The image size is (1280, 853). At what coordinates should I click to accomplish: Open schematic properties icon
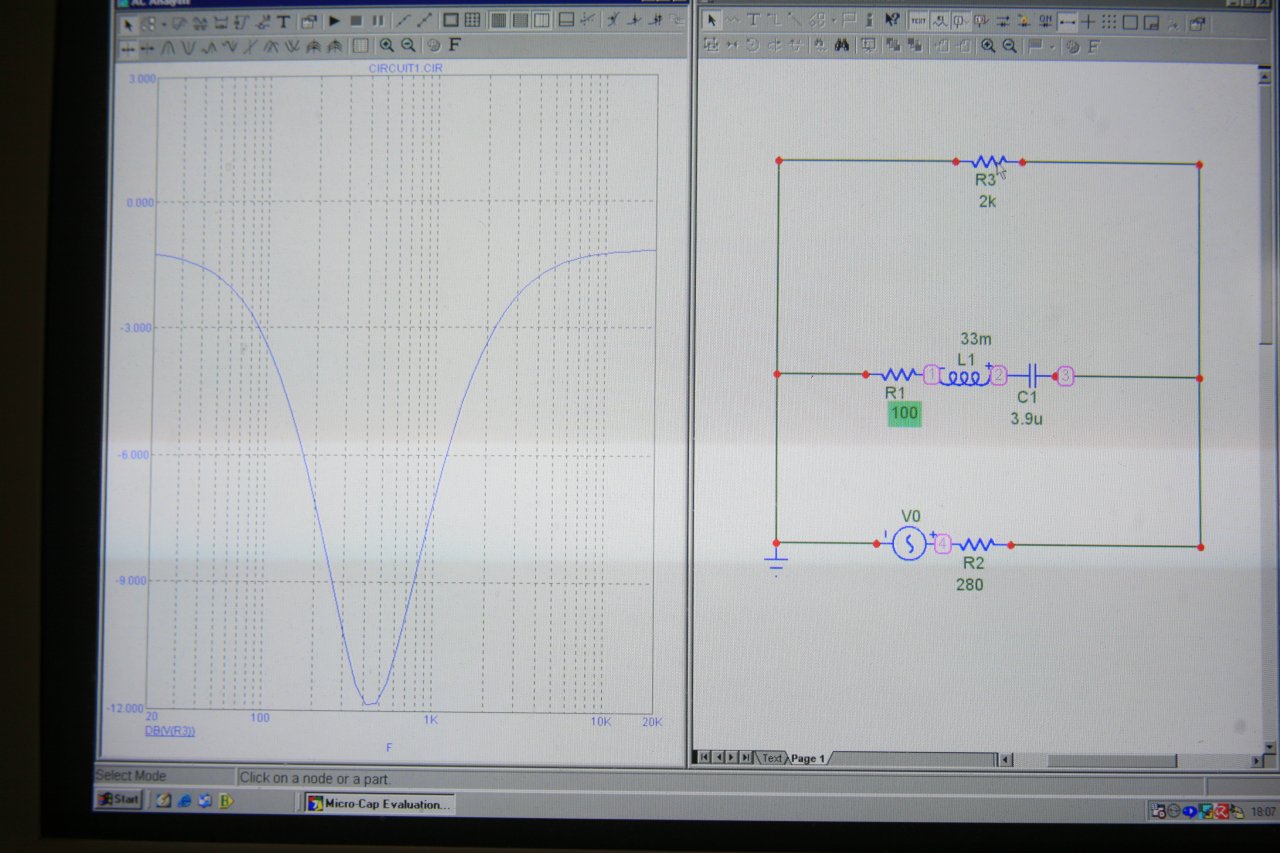pyautogui.click(x=1197, y=22)
